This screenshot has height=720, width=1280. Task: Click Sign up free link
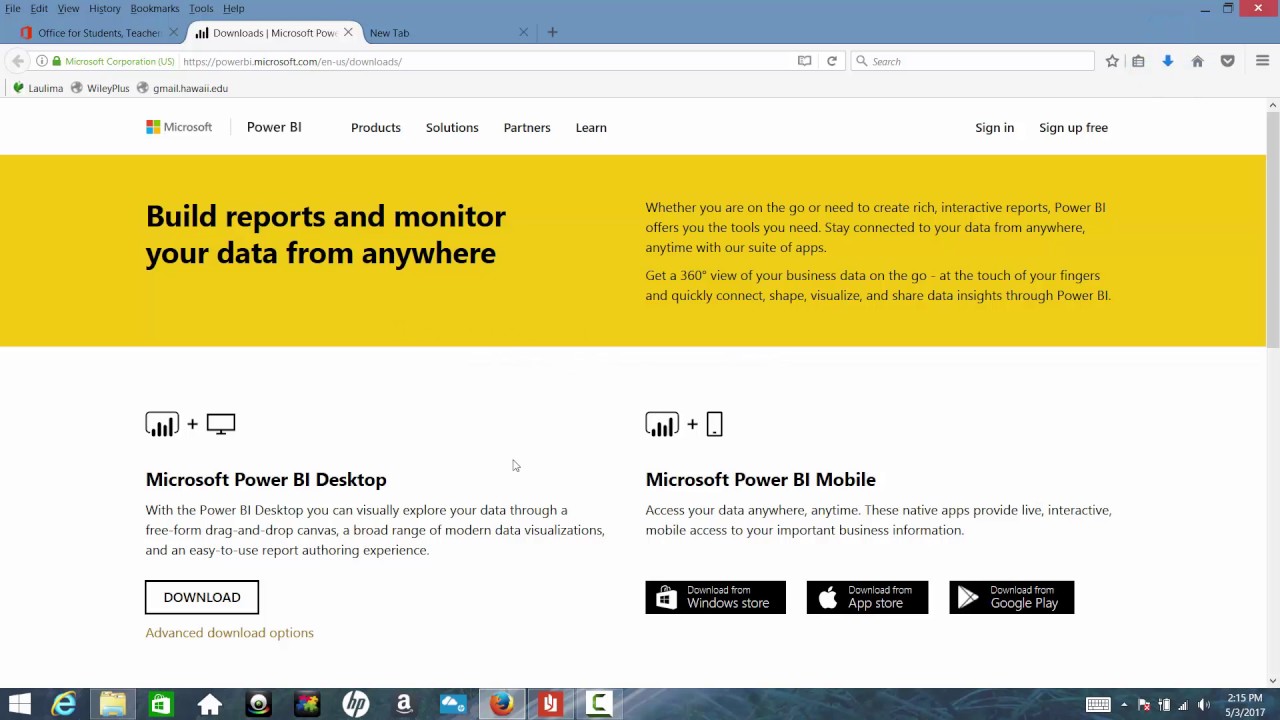point(1073,127)
